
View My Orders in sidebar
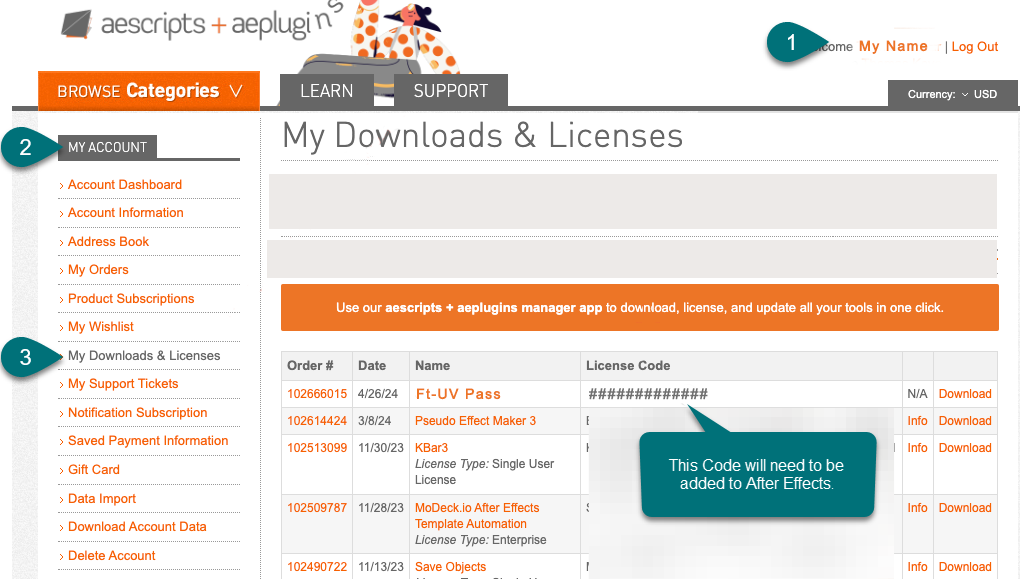coord(98,270)
